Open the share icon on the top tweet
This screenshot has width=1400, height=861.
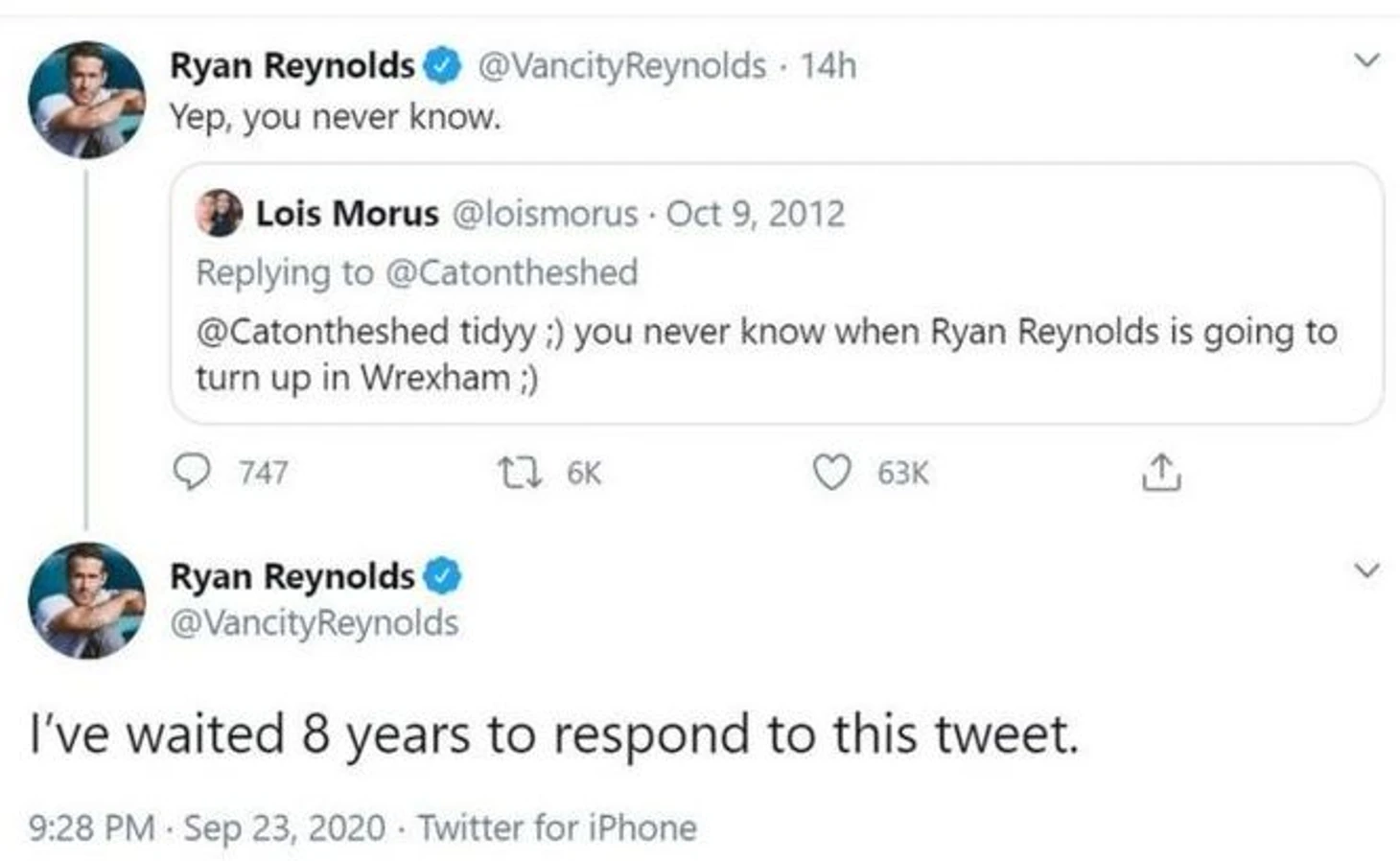(1160, 472)
